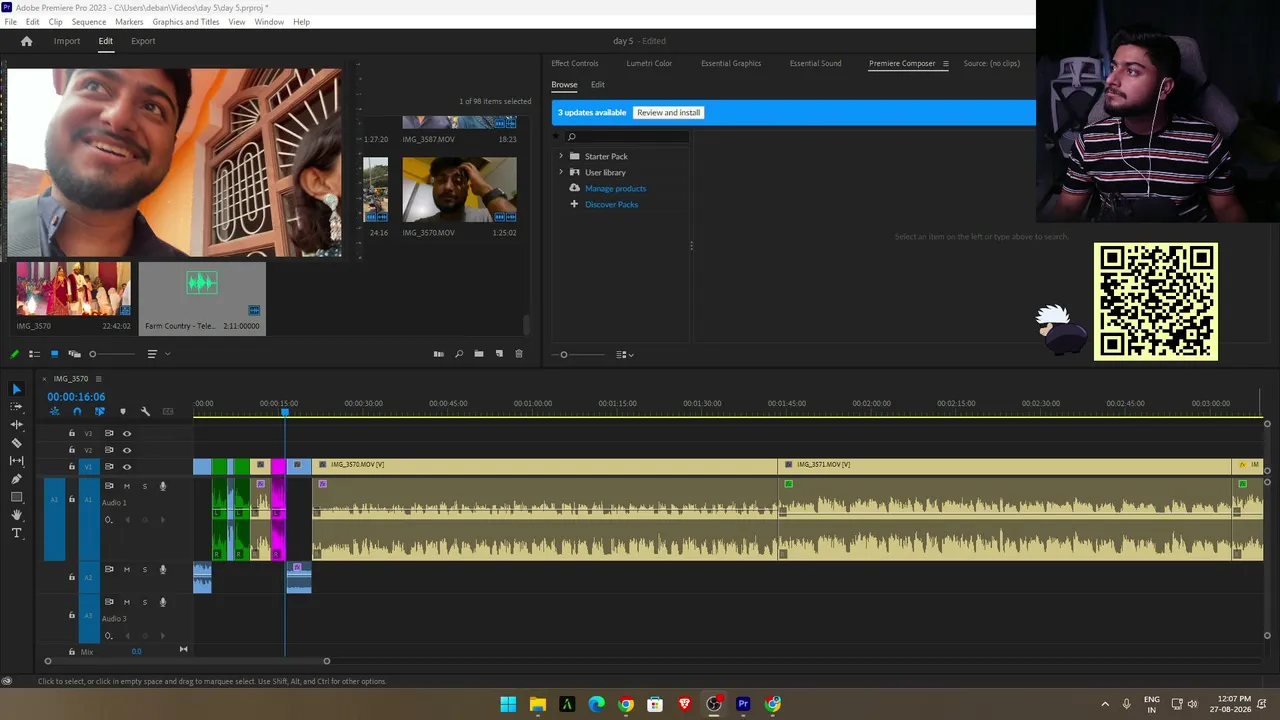Toggle V1 track output eye
This screenshot has width=1280, height=720.
click(x=127, y=467)
